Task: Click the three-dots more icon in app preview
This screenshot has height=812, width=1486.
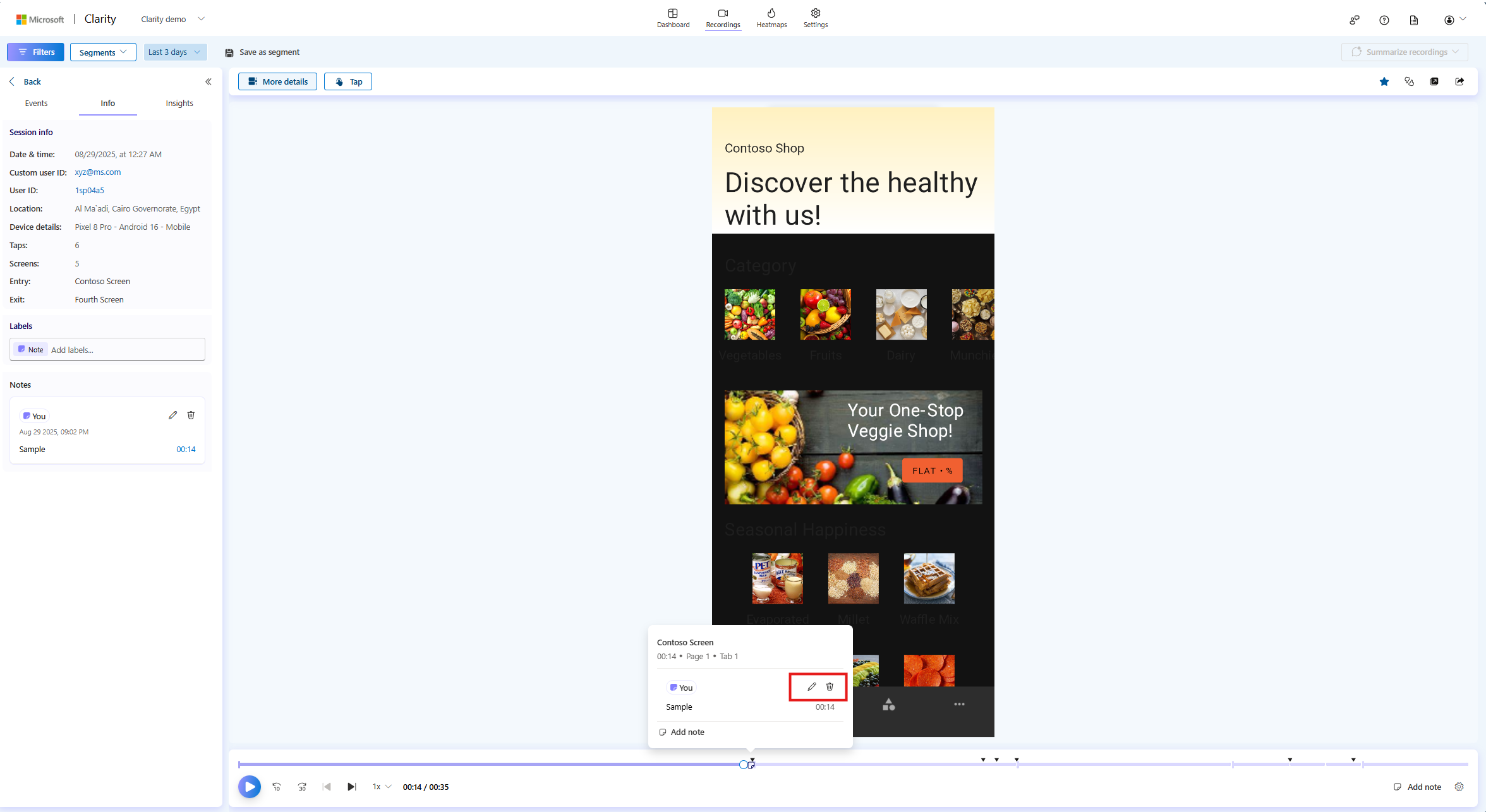Action: pos(959,704)
